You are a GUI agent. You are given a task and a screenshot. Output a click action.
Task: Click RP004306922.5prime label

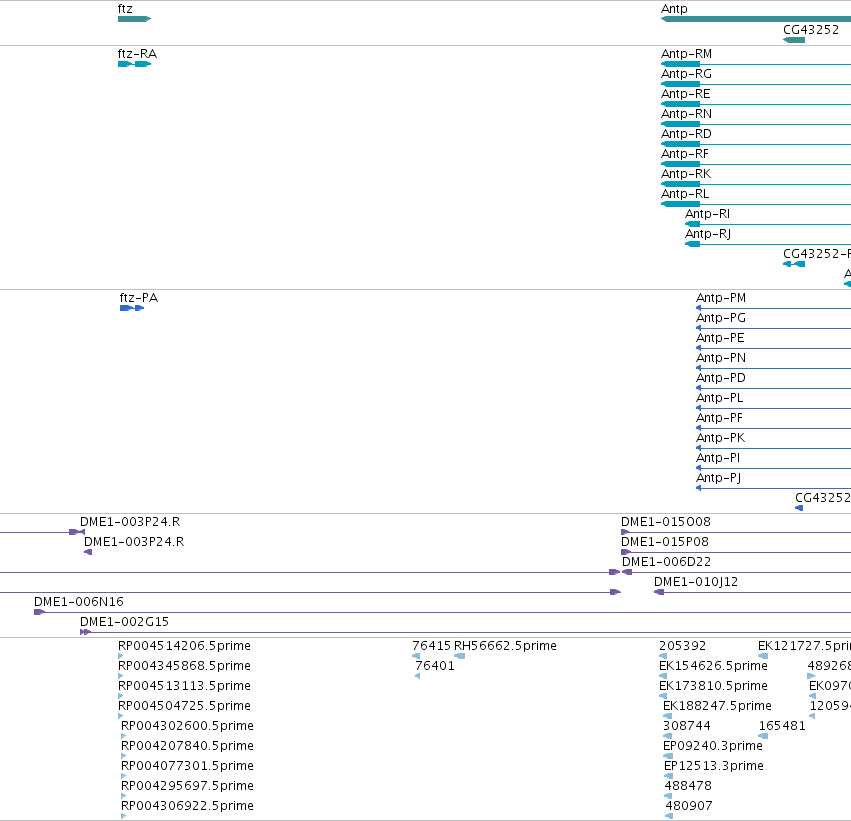tap(187, 806)
